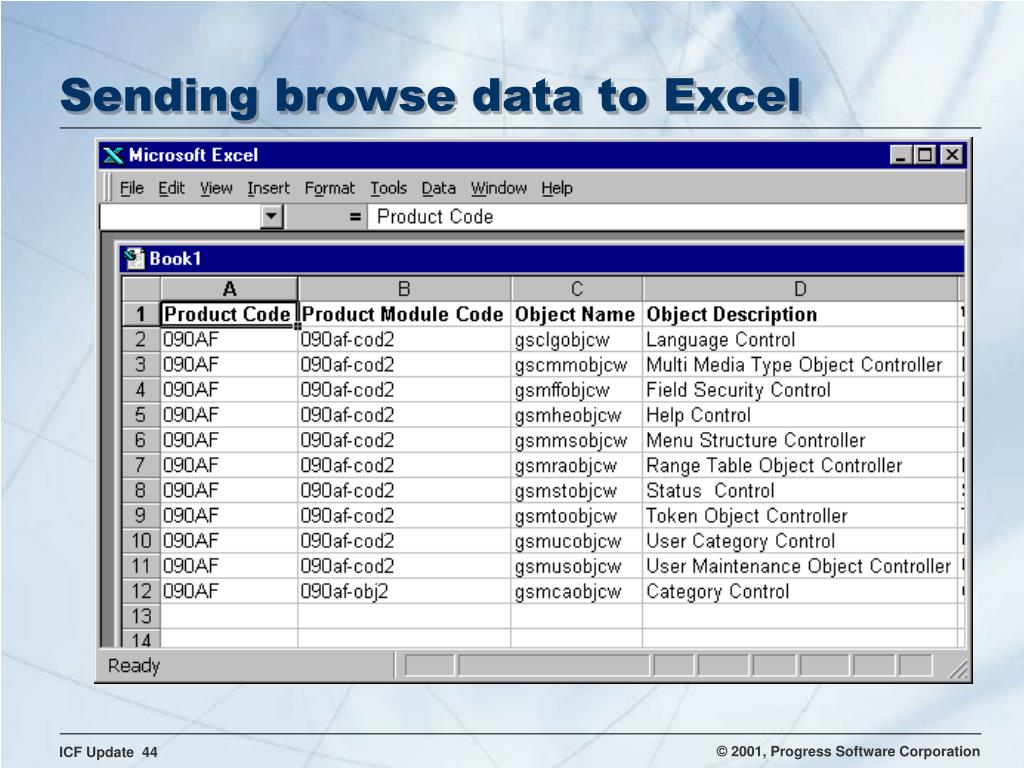Select the Product Code header cell
The width and height of the screenshot is (1024, 768).
click(x=229, y=314)
